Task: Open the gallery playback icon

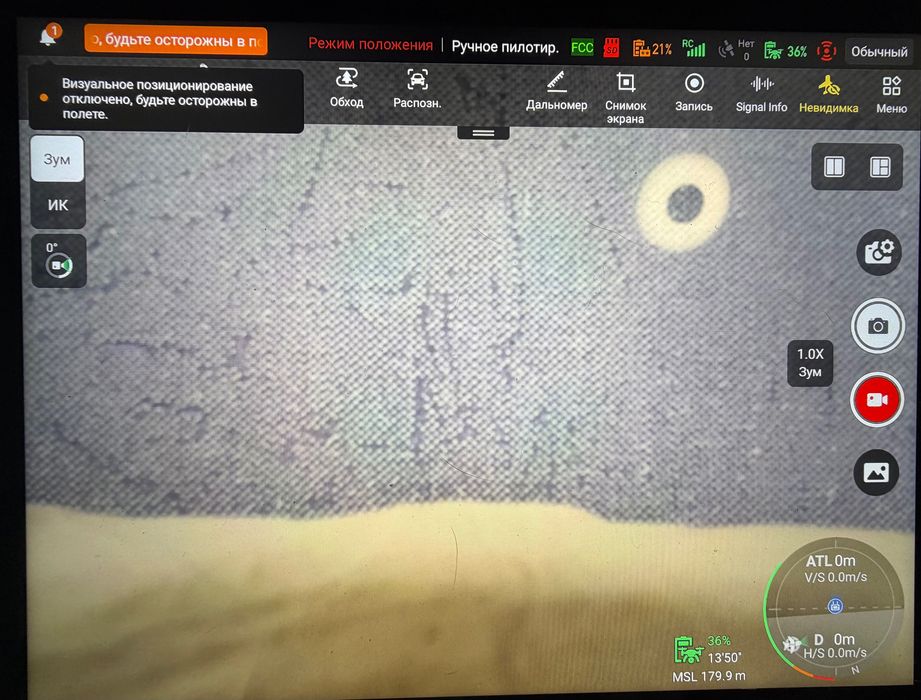Action: click(876, 473)
